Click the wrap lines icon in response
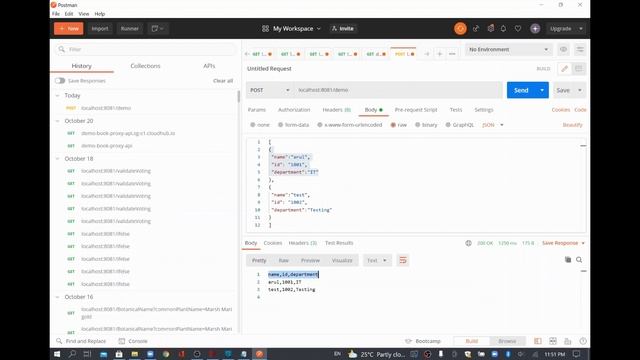The height and width of the screenshot is (360, 640). point(403,260)
